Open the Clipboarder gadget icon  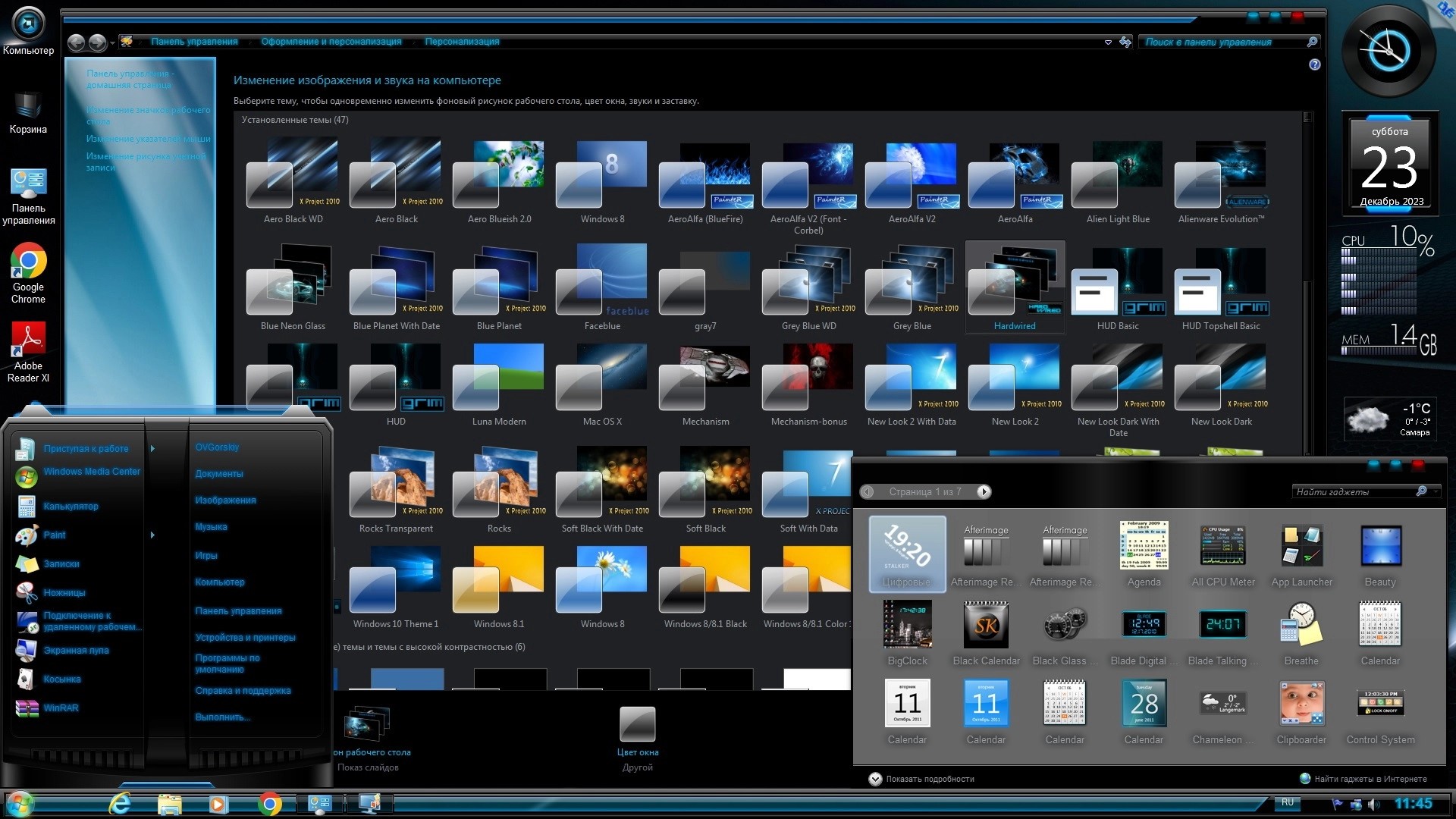1301,703
